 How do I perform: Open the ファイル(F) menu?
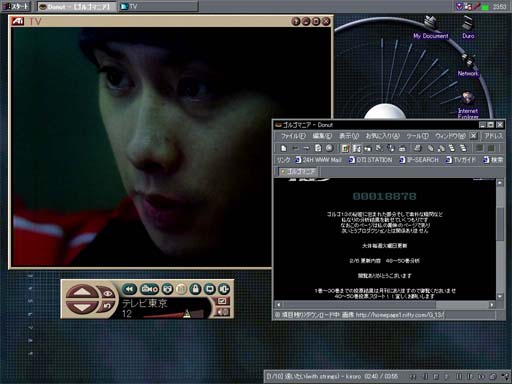pyautogui.click(x=293, y=136)
